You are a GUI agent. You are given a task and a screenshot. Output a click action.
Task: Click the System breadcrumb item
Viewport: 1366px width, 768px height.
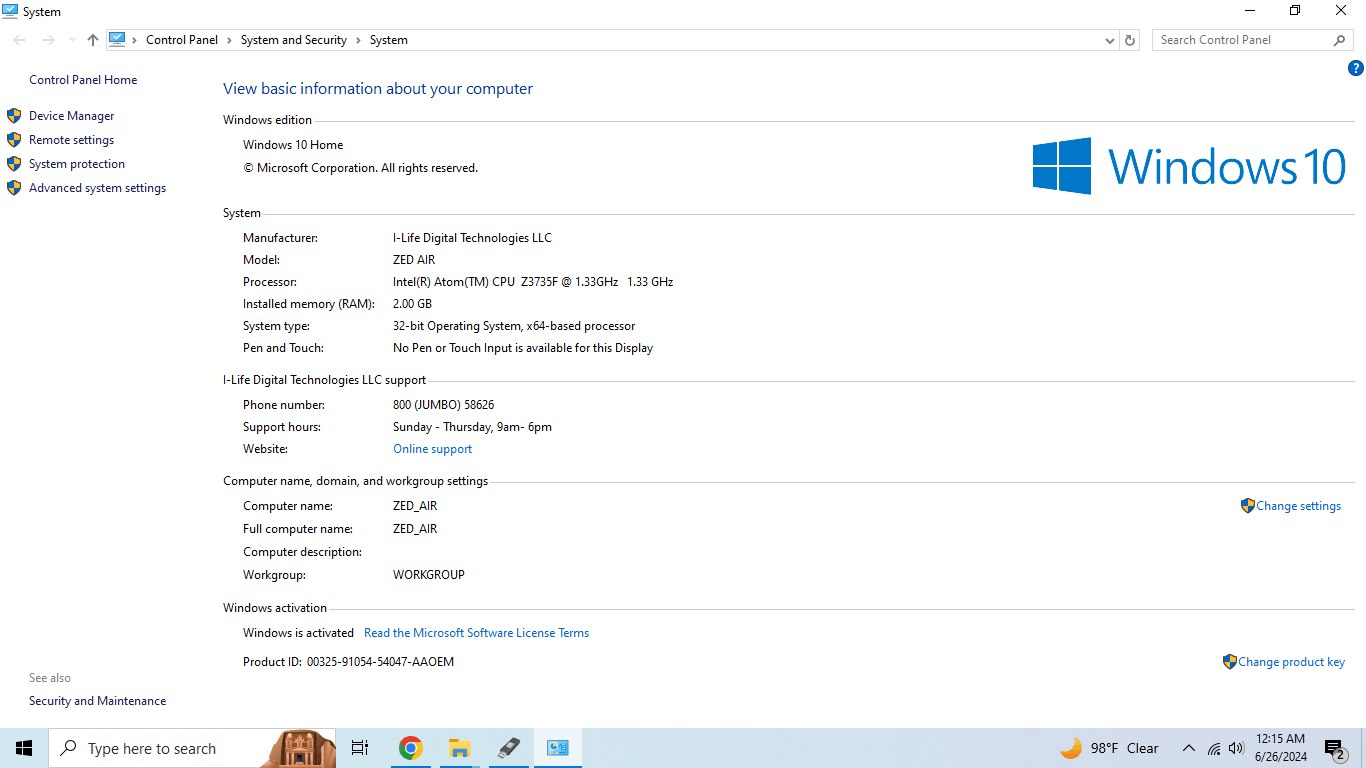(x=389, y=40)
